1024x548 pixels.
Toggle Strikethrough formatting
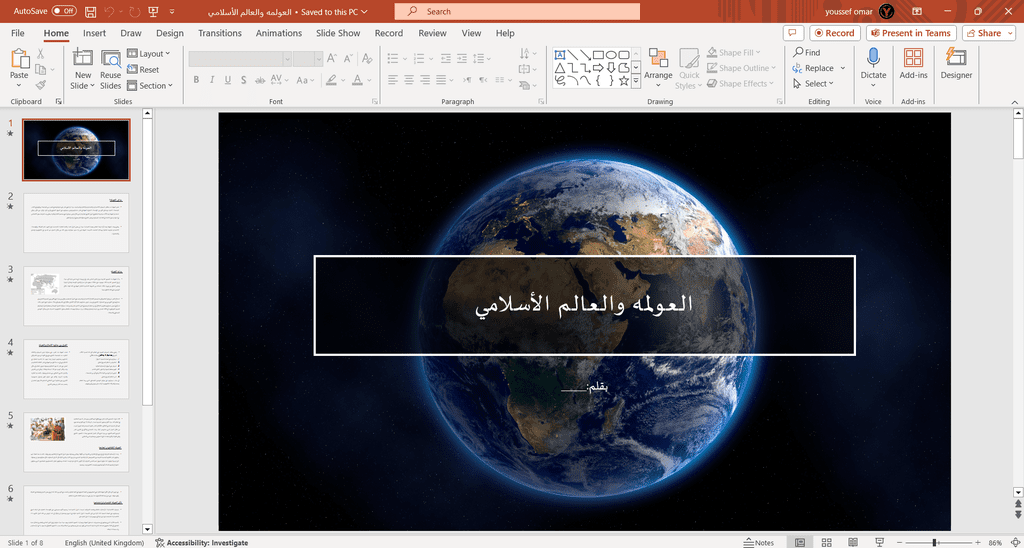point(260,80)
